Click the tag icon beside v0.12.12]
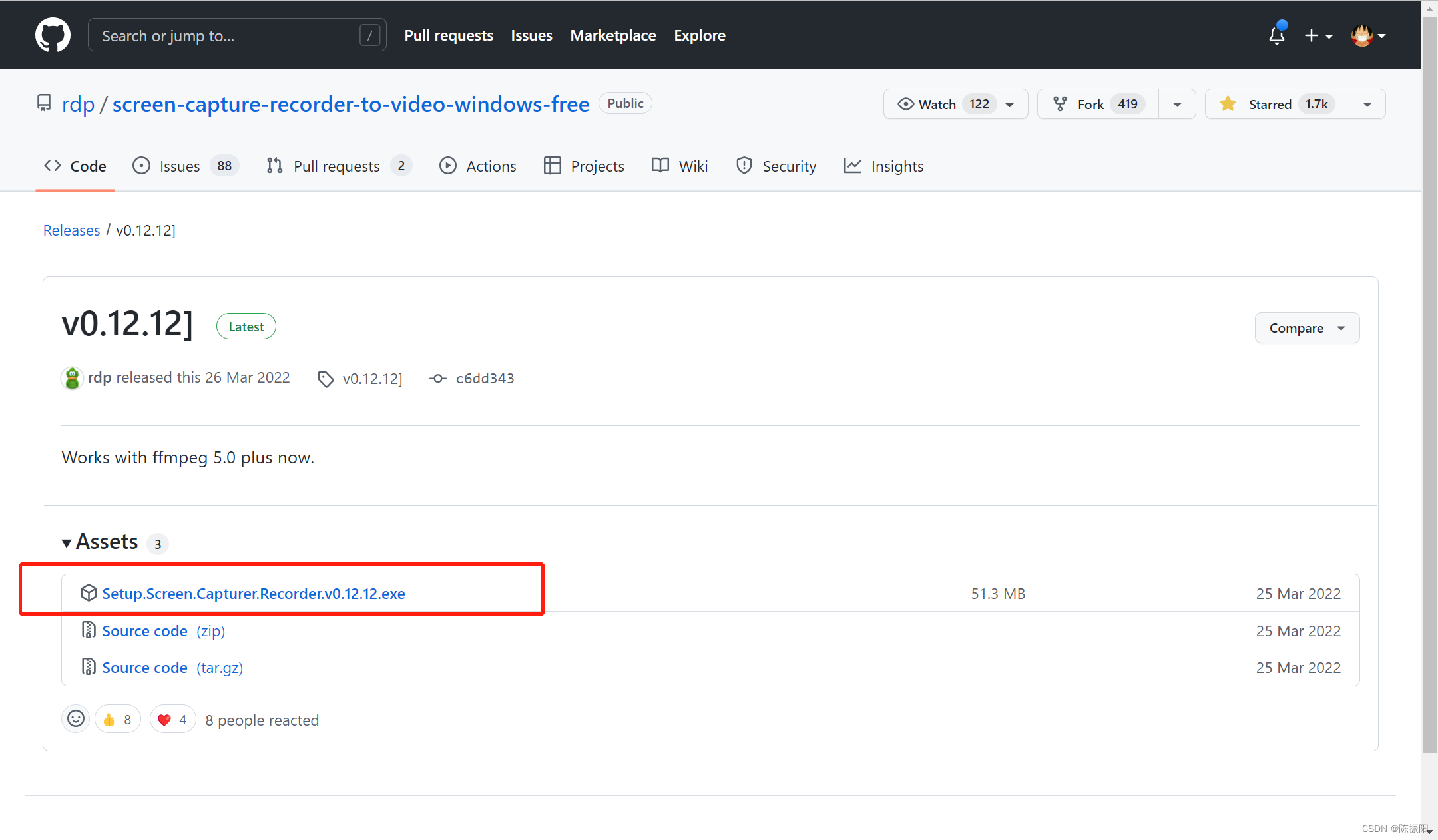This screenshot has width=1438, height=840. pyautogui.click(x=326, y=378)
